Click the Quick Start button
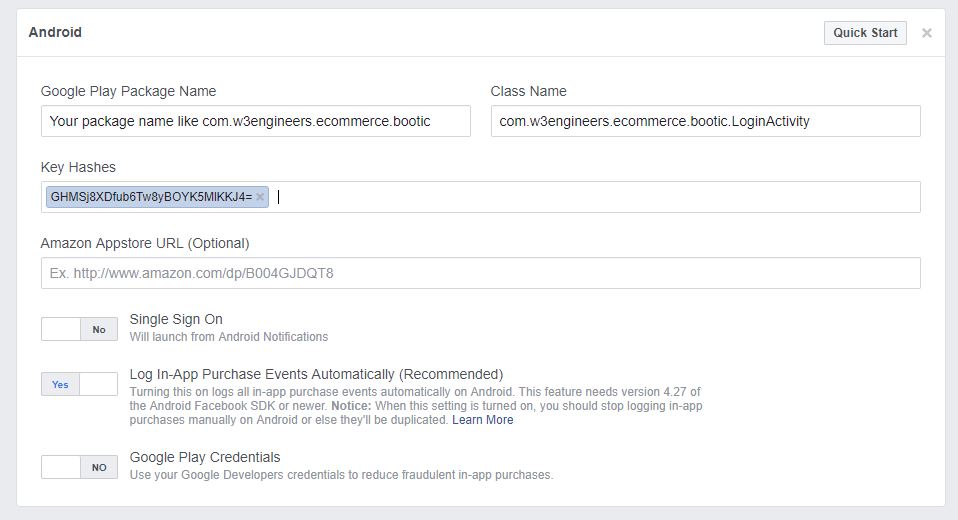The image size is (958, 520). click(x=865, y=33)
